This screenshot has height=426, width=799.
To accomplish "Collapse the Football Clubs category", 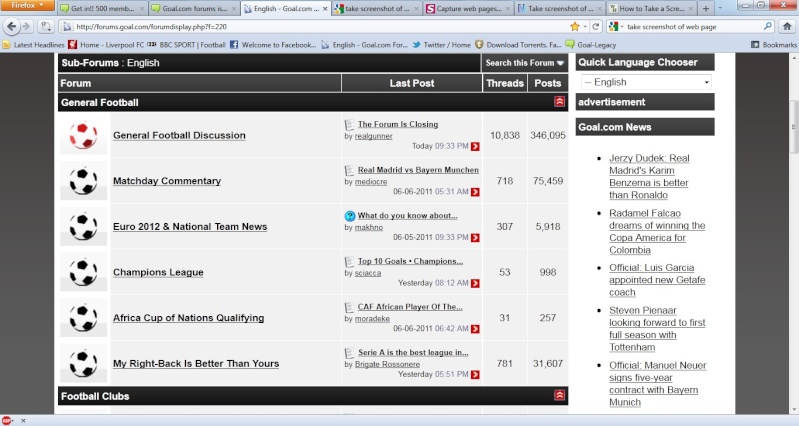I will pos(559,395).
